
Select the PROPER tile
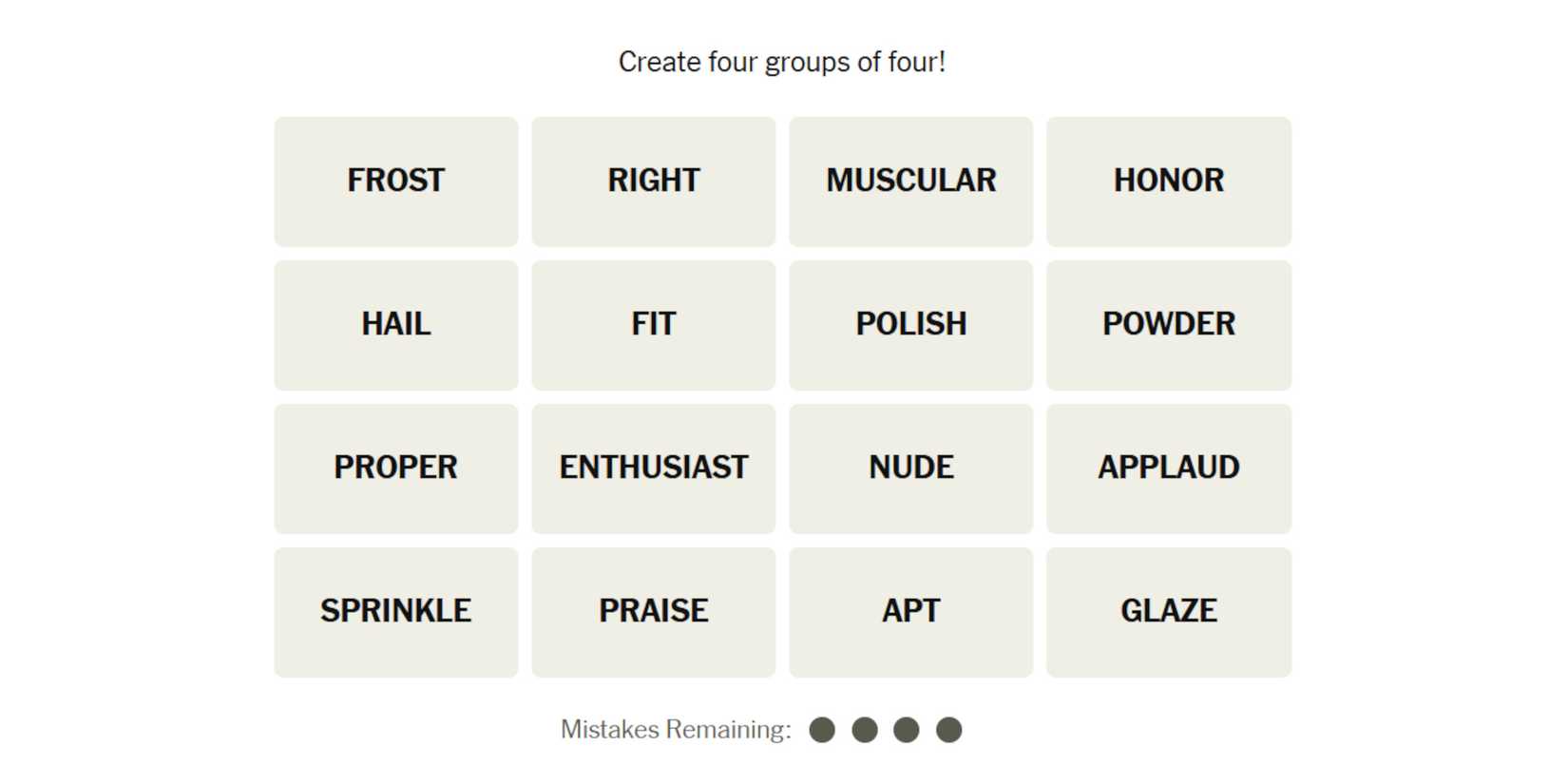point(396,468)
